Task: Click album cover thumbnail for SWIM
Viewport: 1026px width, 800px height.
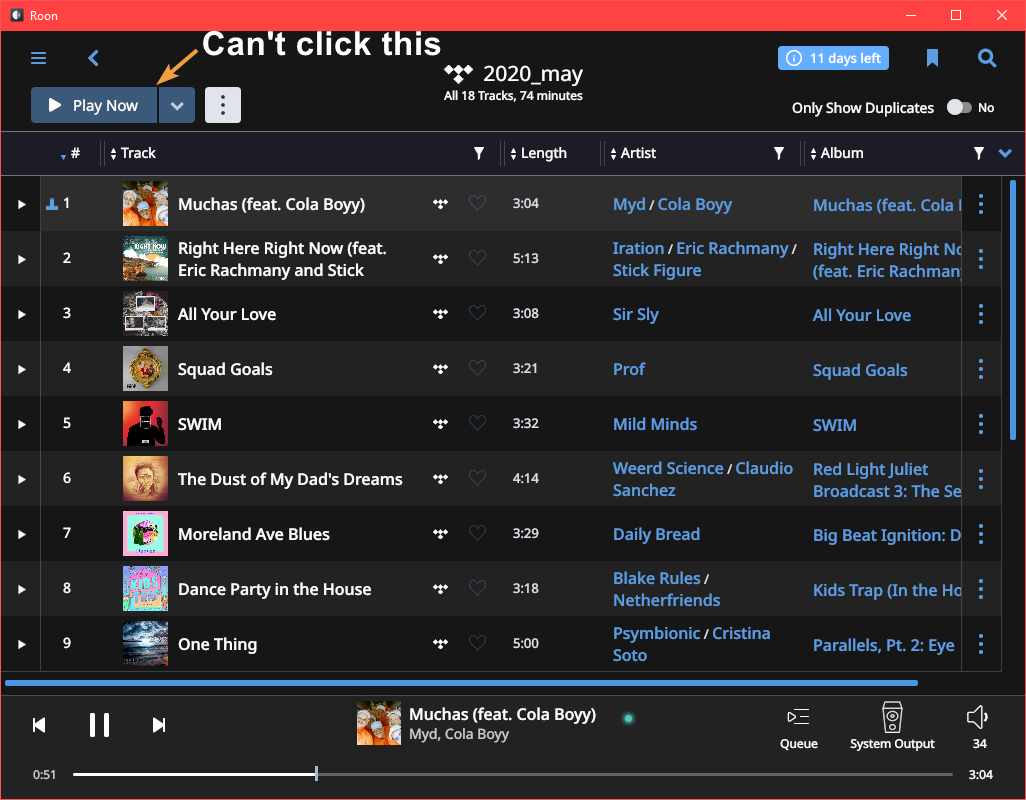Action: click(x=145, y=423)
